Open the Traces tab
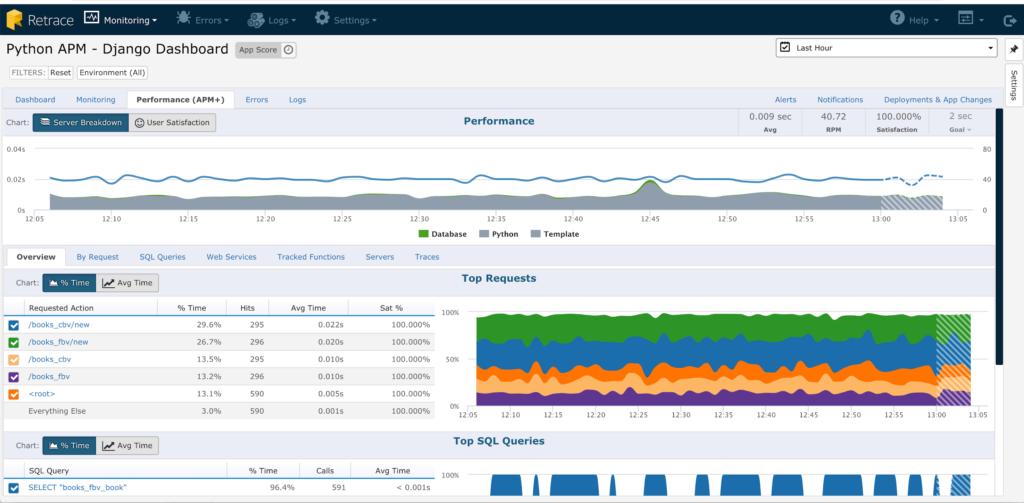 427,257
